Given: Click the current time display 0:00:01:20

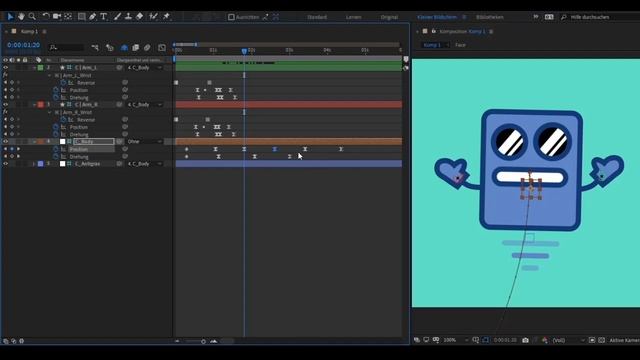Looking at the screenshot, I should click(x=24, y=45).
